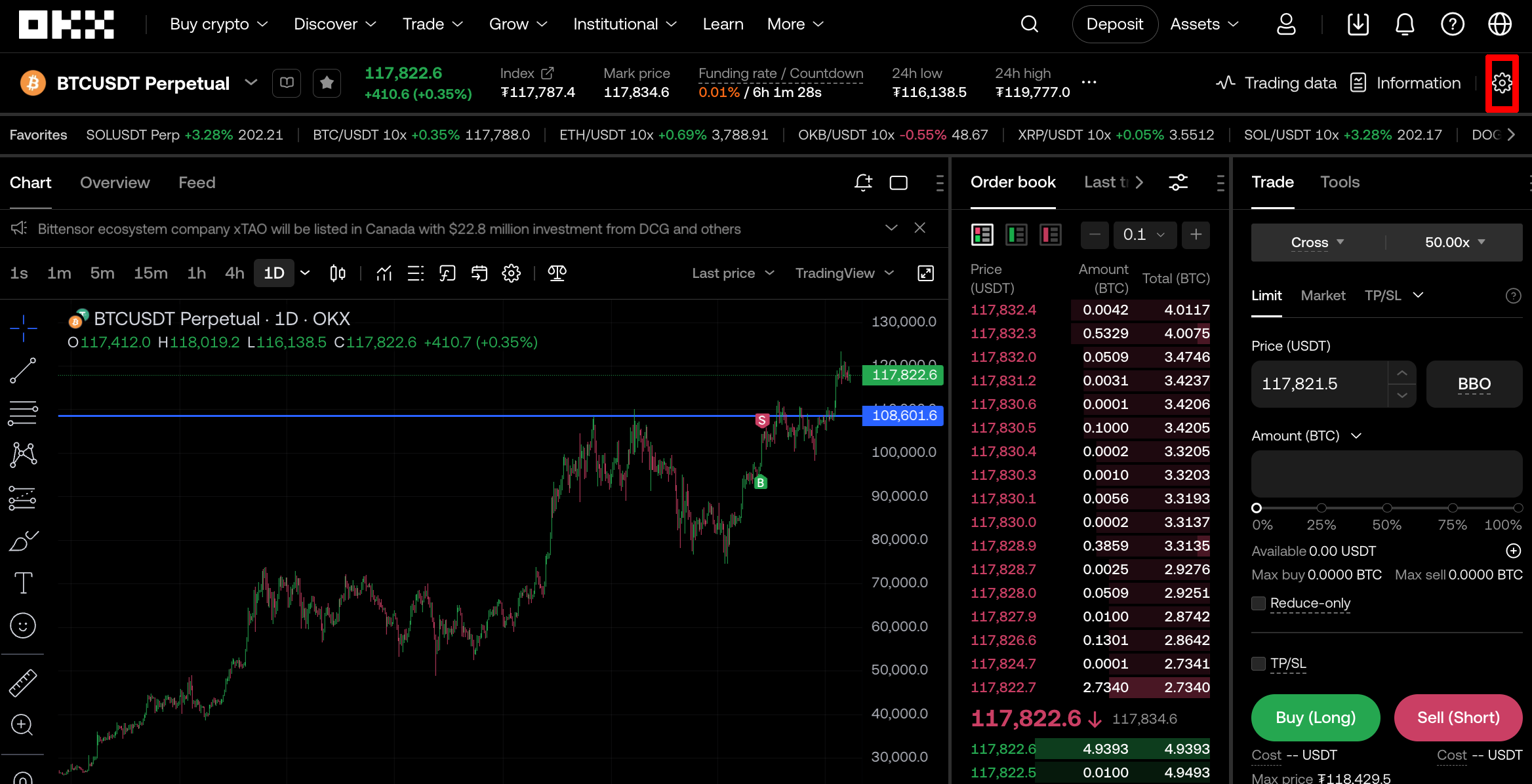The width and height of the screenshot is (1532, 784).
Task: Open the help question mark icon
Action: 1453,24
